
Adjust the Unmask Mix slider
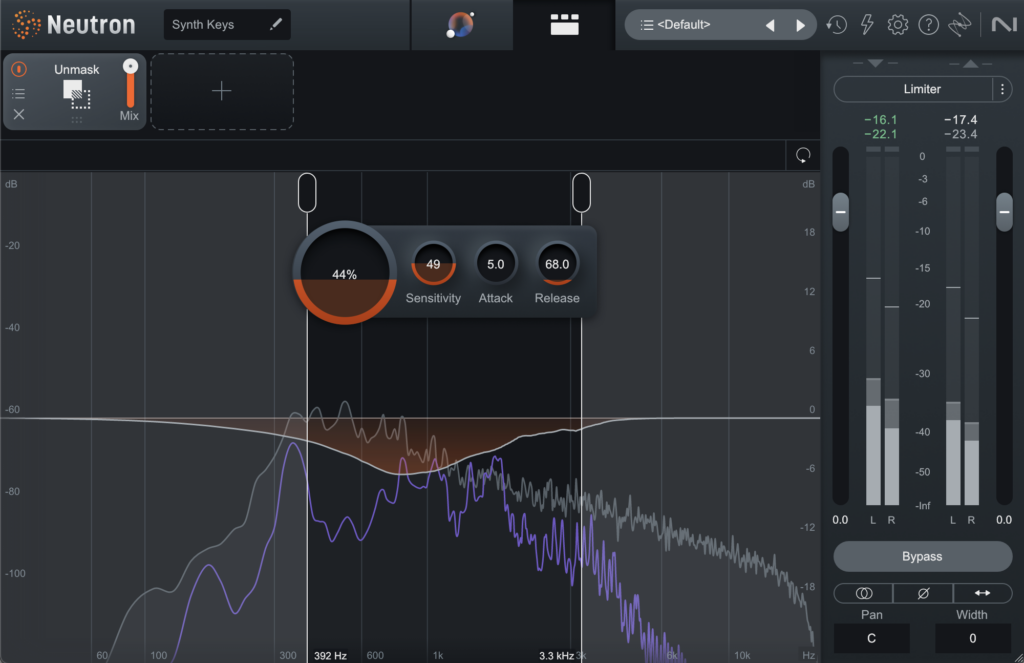click(x=131, y=83)
